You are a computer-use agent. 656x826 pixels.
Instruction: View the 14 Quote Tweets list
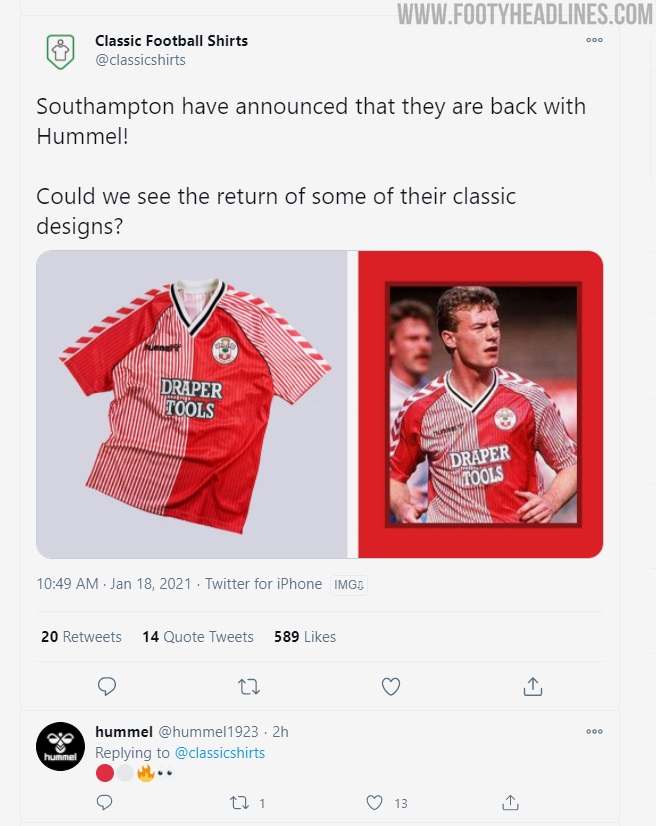(x=197, y=637)
